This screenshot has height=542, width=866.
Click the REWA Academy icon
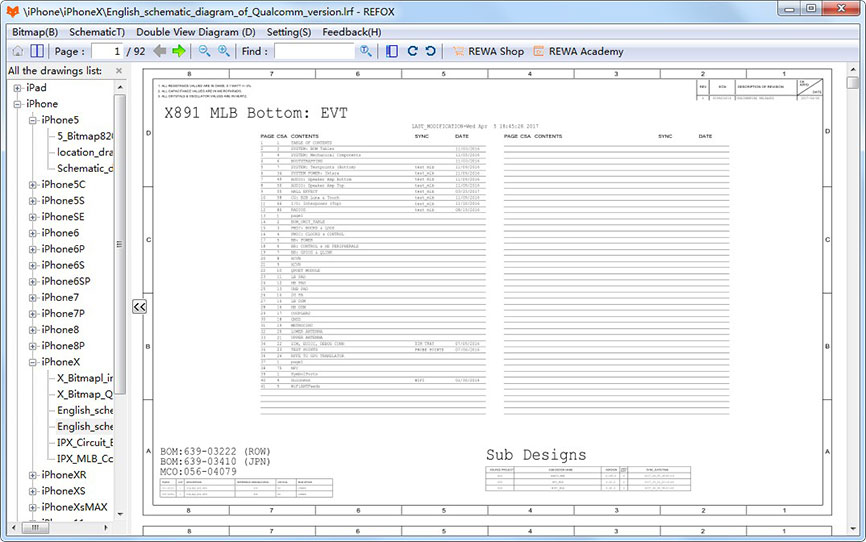click(x=538, y=51)
